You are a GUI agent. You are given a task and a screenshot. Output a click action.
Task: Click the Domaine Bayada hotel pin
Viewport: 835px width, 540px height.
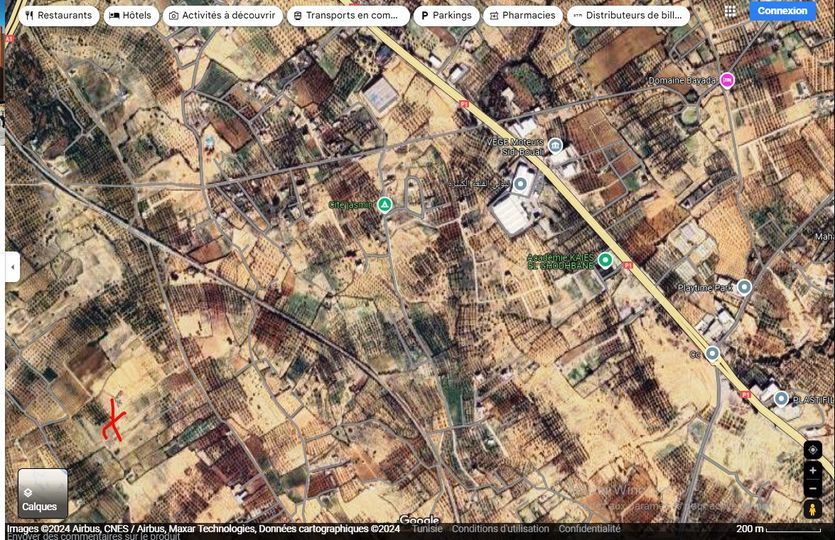(727, 80)
